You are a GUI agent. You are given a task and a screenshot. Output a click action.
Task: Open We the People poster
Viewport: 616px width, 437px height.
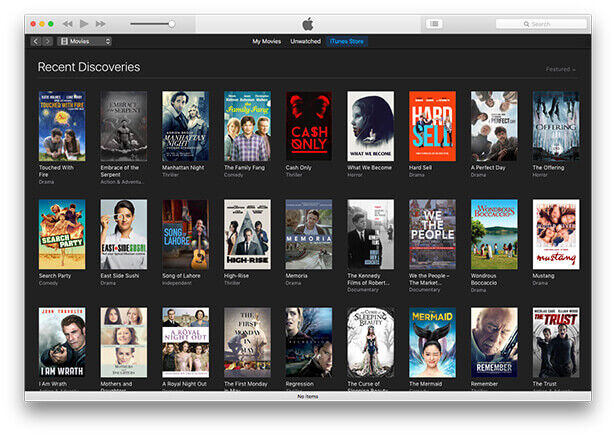tap(432, 234)
